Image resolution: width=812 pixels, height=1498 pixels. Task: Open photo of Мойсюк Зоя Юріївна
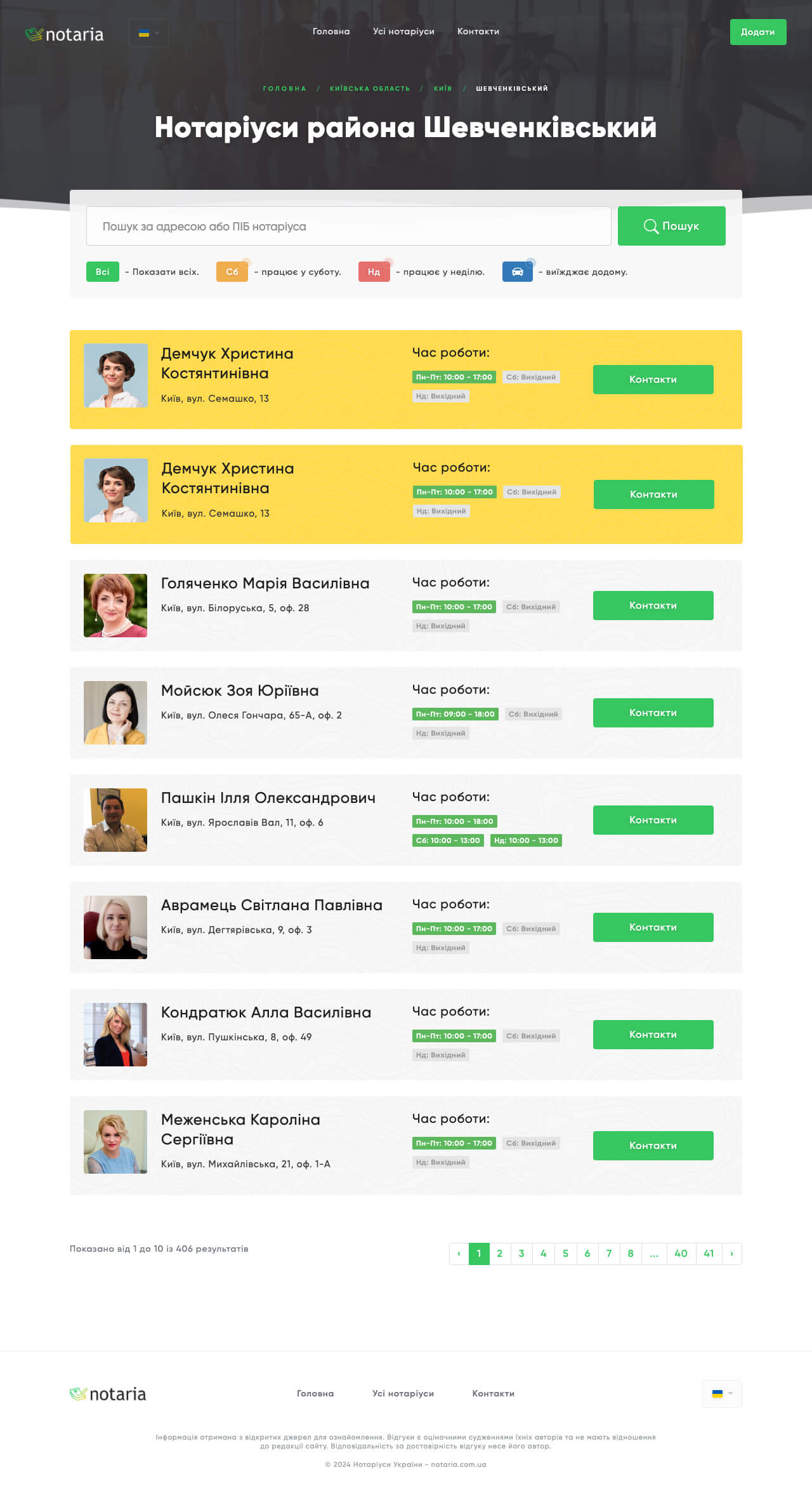point(115,713)
